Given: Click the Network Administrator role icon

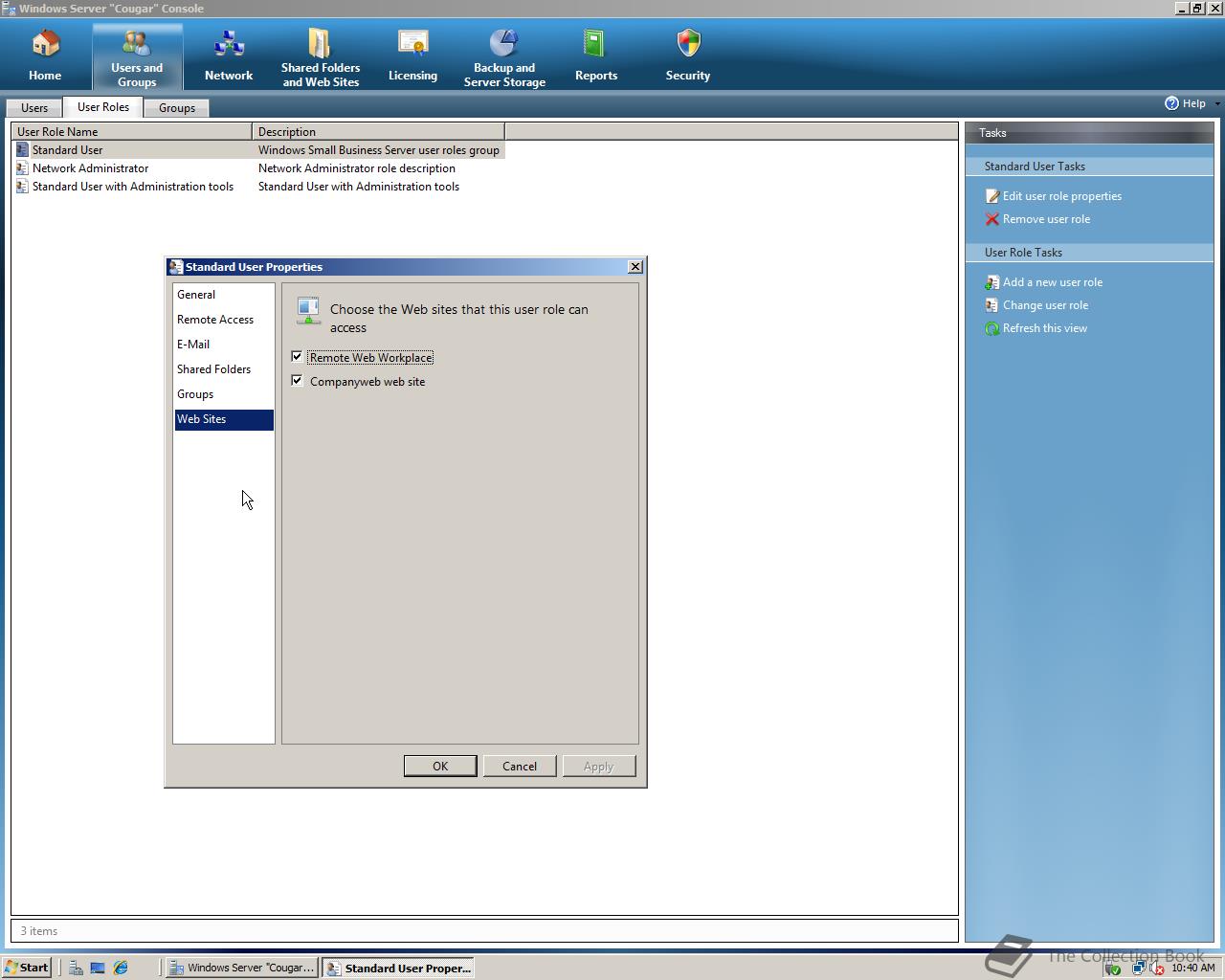Looking at the screenshot, I should [x=22, y=168].
